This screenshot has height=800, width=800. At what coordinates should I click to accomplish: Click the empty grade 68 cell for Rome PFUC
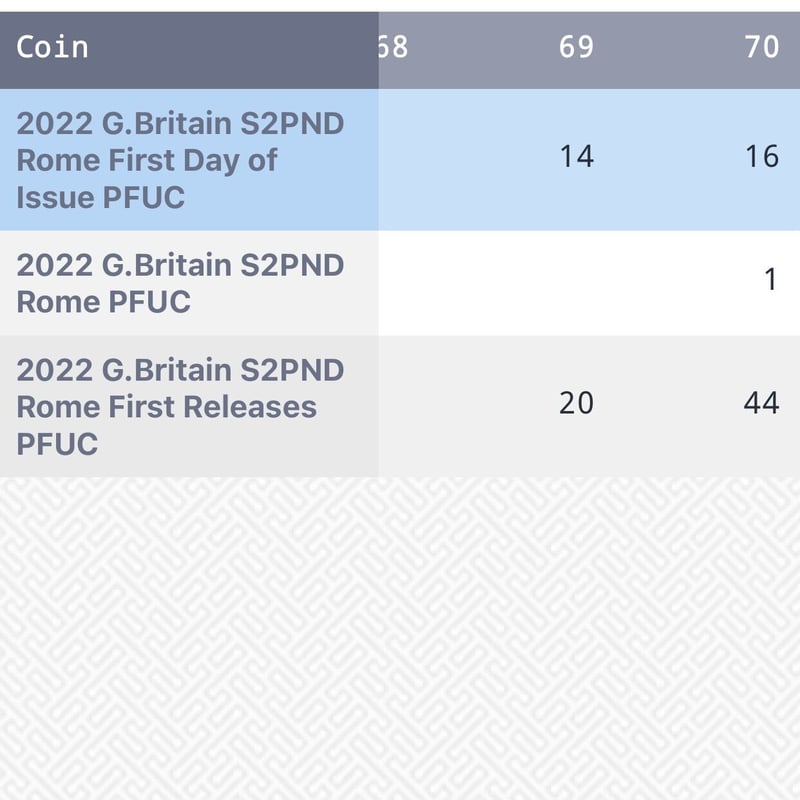coord(420,280)
